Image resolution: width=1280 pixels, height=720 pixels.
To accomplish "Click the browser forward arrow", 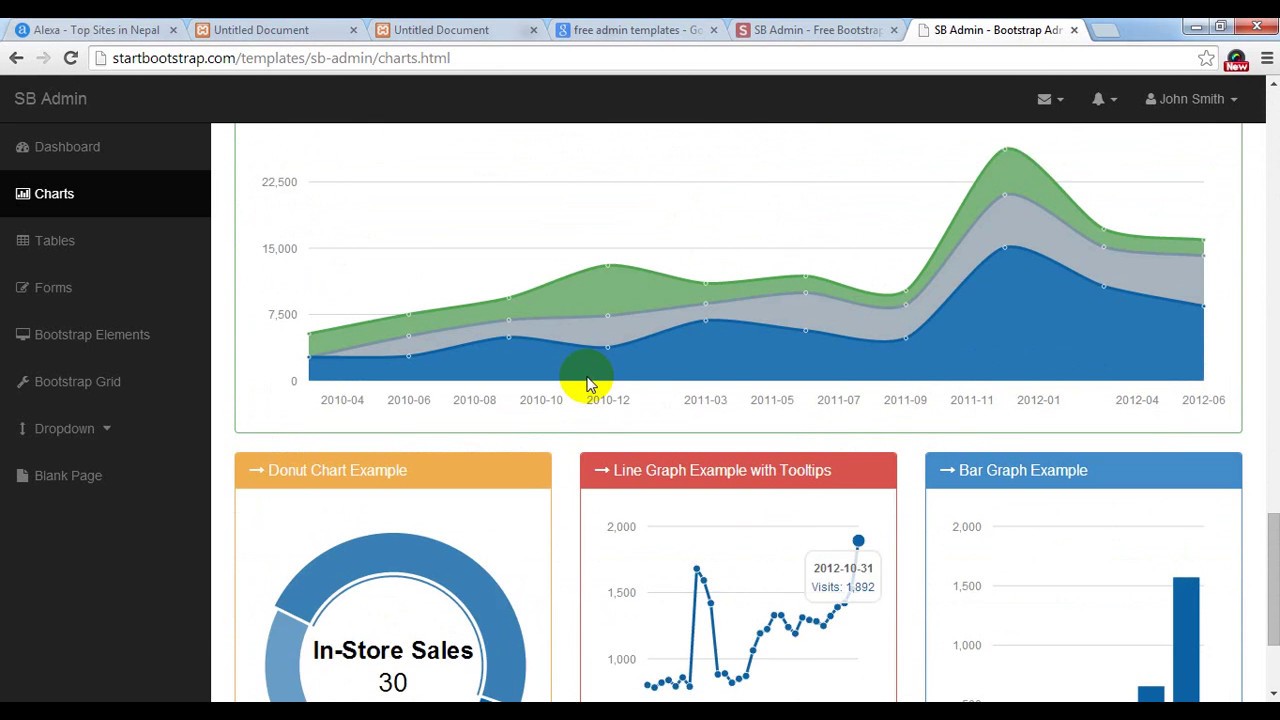I will point(43,58).
